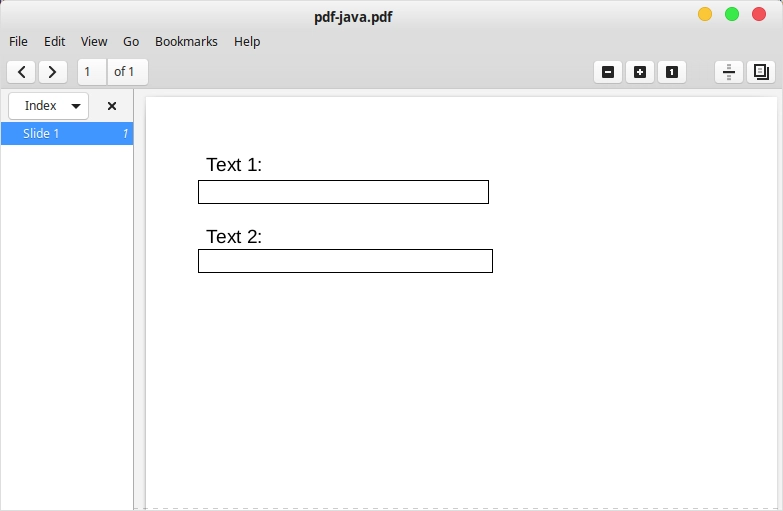Open the File menu

point(19,42)
